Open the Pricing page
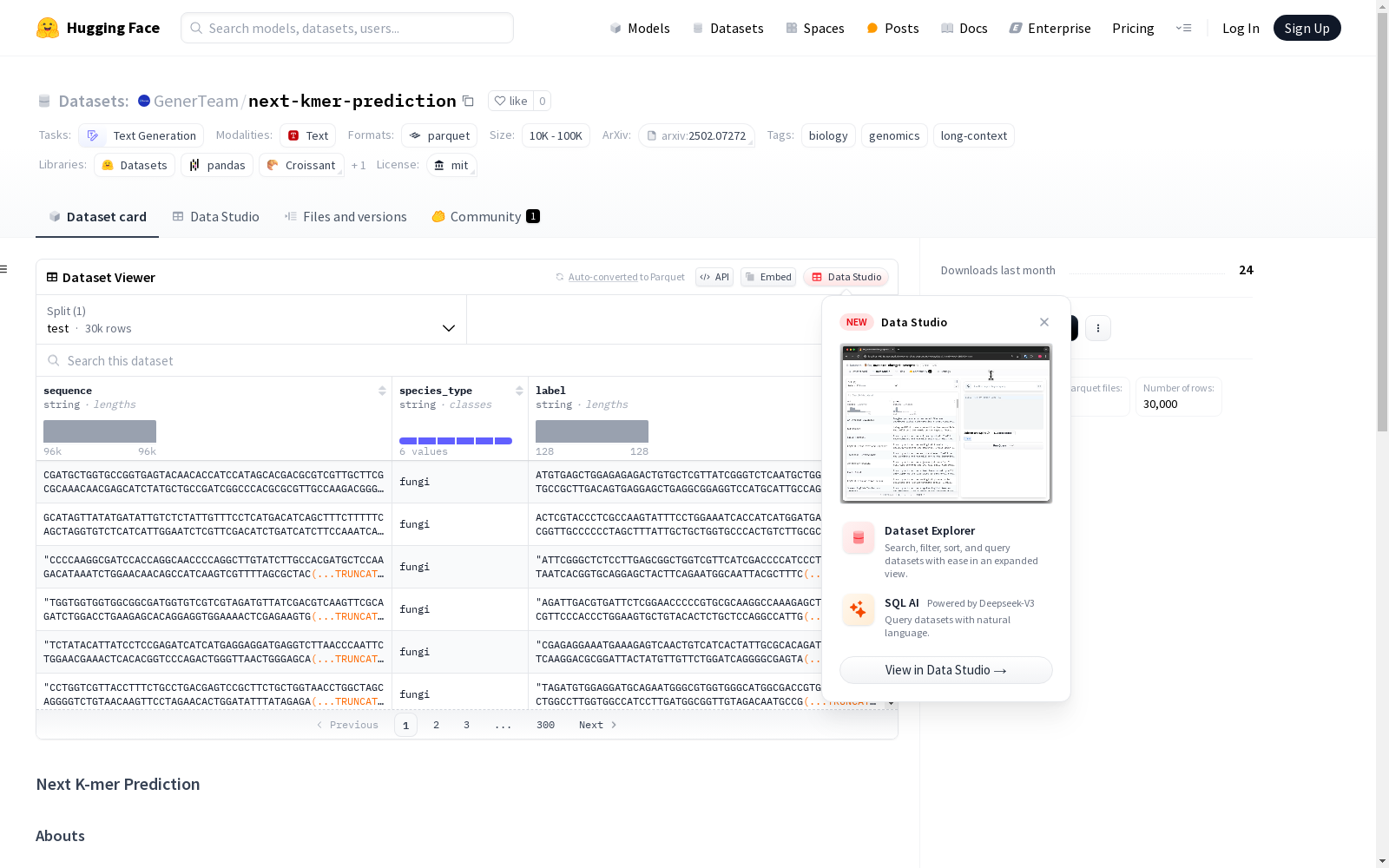The image size is (1389, 868). click(x=1133, y=28)
